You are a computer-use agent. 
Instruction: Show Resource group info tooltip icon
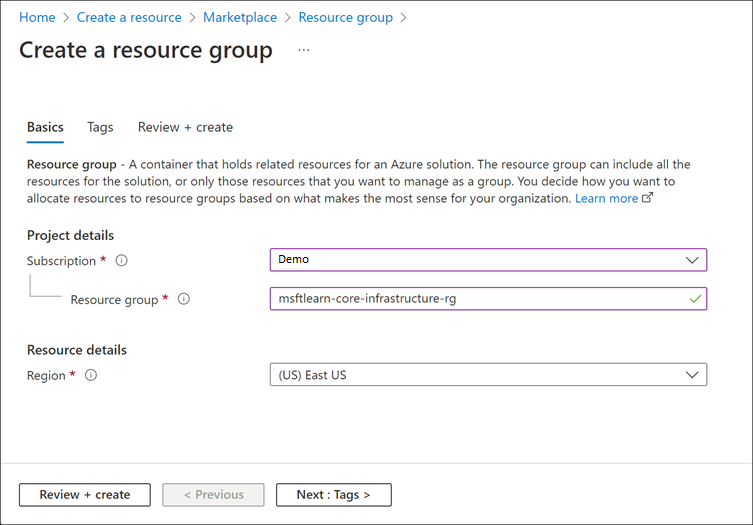pos(183,299)
